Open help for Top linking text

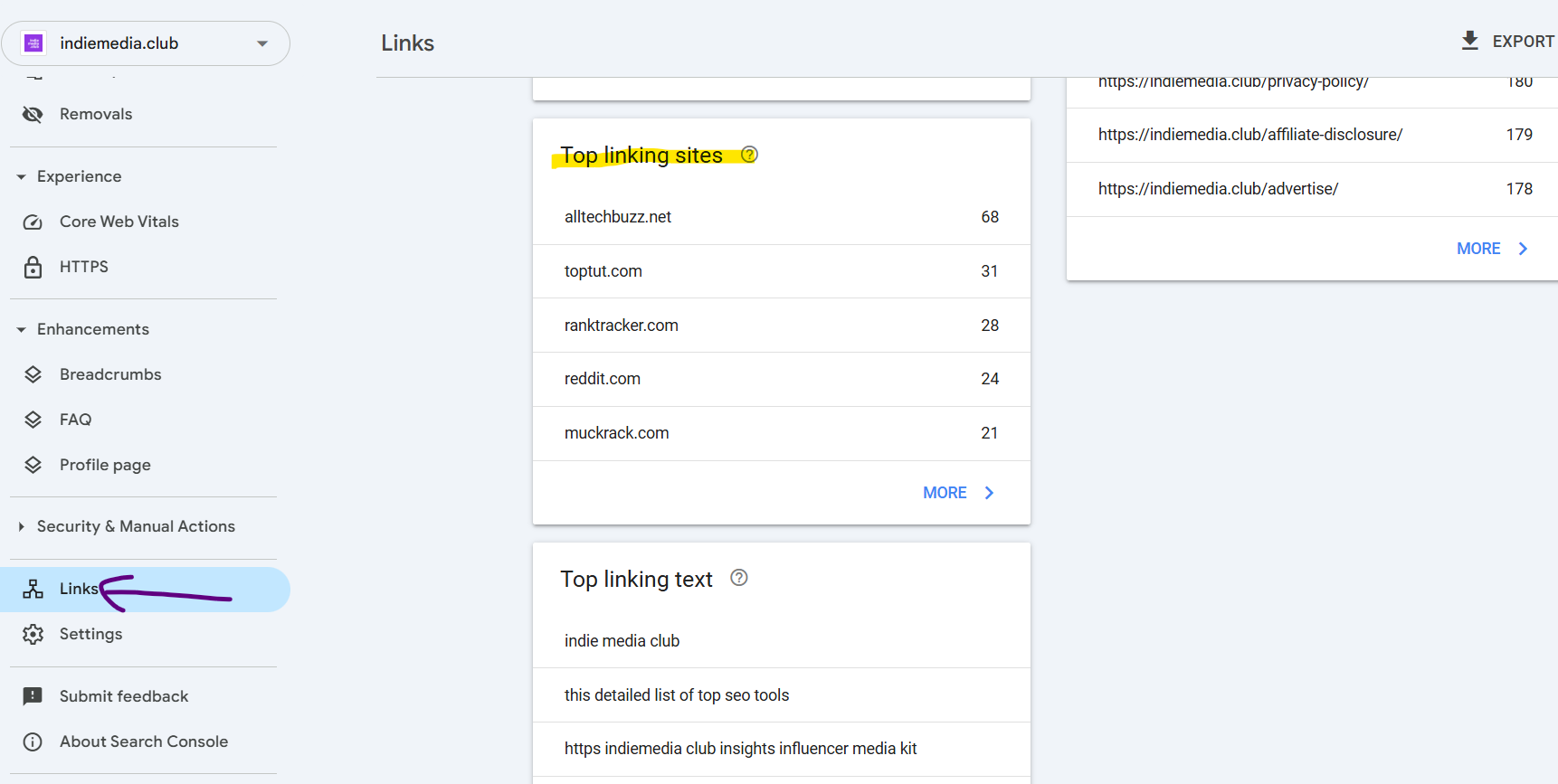(739, 578)
